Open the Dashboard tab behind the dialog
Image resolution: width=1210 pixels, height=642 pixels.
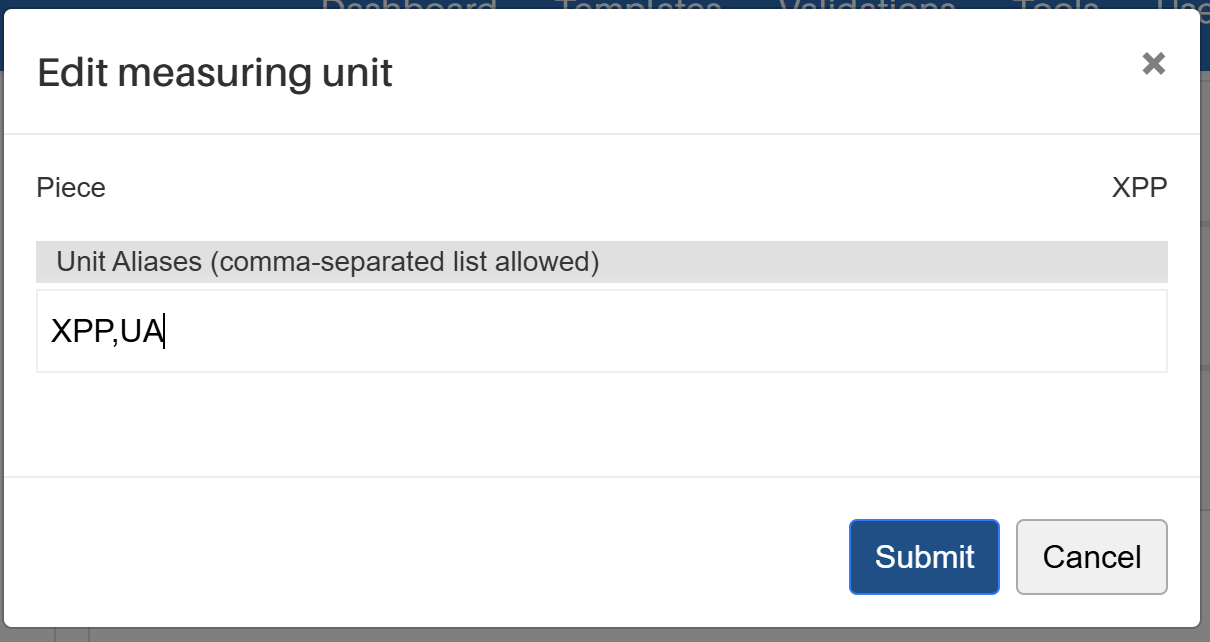coord(409,6)
